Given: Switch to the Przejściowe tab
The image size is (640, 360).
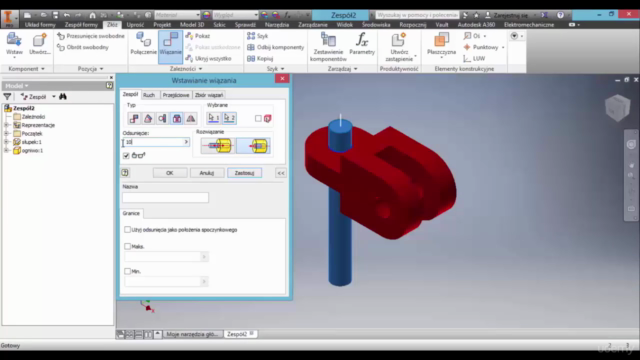Looking at the screenshot, I should [x=176, y=95].
